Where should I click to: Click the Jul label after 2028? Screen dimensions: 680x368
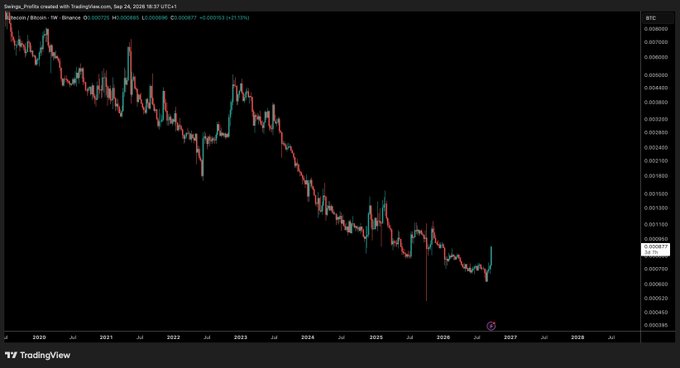(x=611, y=337)
